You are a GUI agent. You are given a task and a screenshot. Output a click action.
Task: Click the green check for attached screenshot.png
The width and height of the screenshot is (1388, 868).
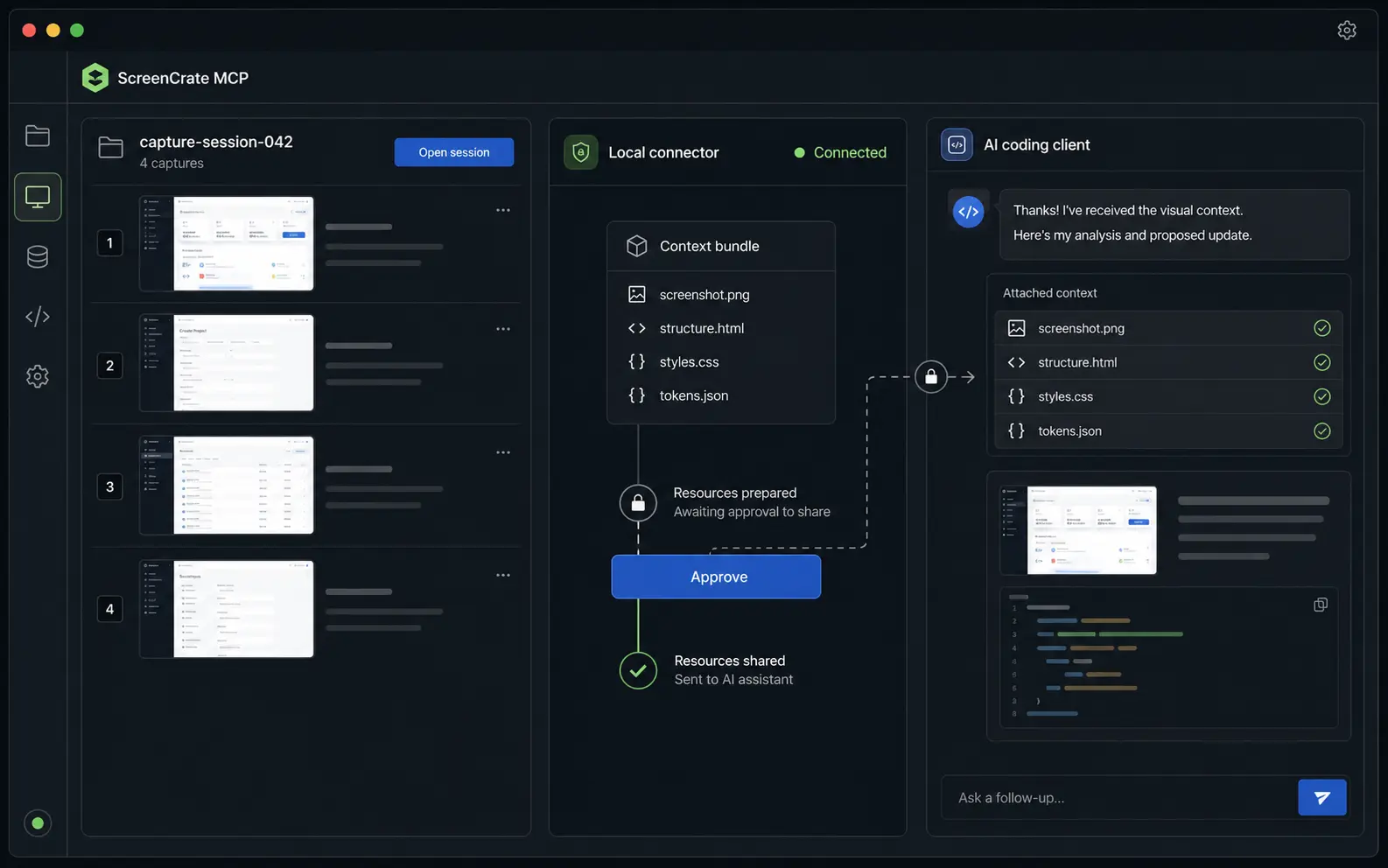coord(1322,328)
